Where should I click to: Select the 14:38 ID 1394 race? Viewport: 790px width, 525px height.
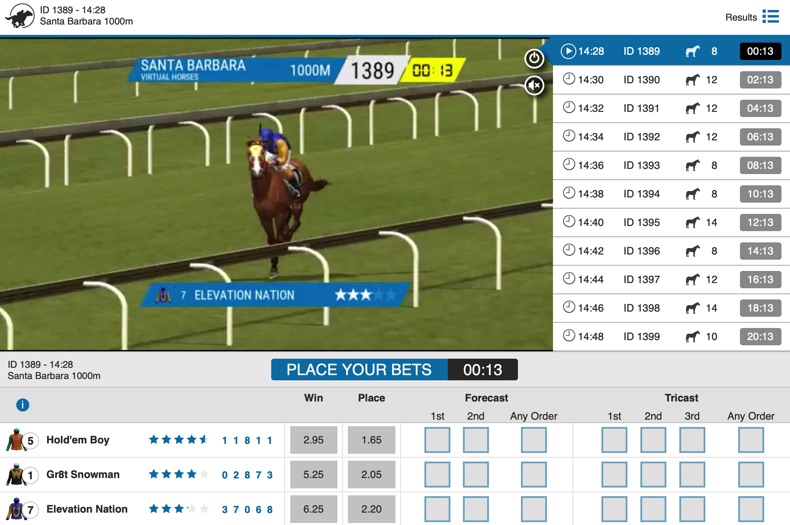click(671, 193)
